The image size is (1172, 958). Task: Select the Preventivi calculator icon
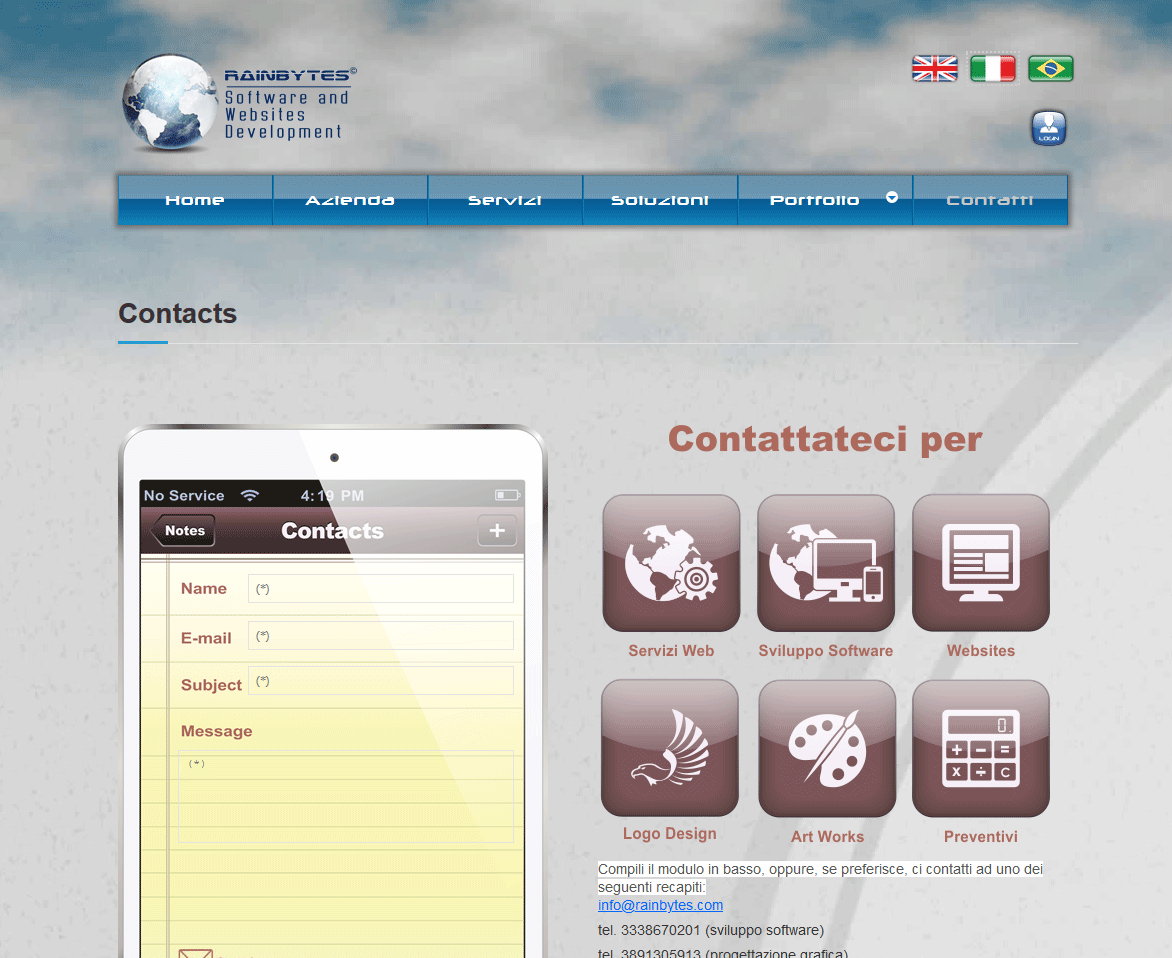tap(981, 749)
